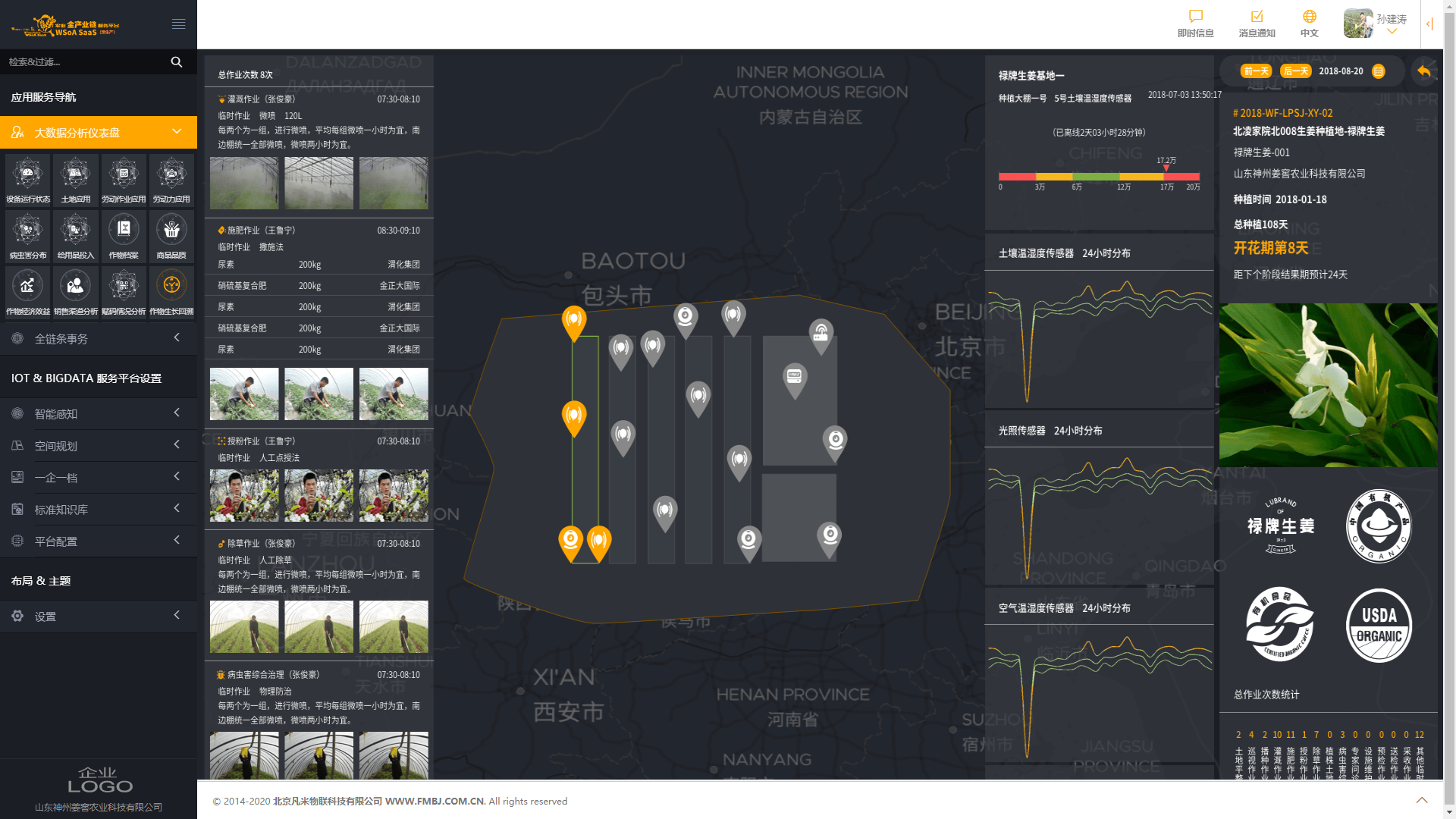1456x819 pixels.
Task: Open the 作物经济效益 chart icon tile
Action: 27,292
